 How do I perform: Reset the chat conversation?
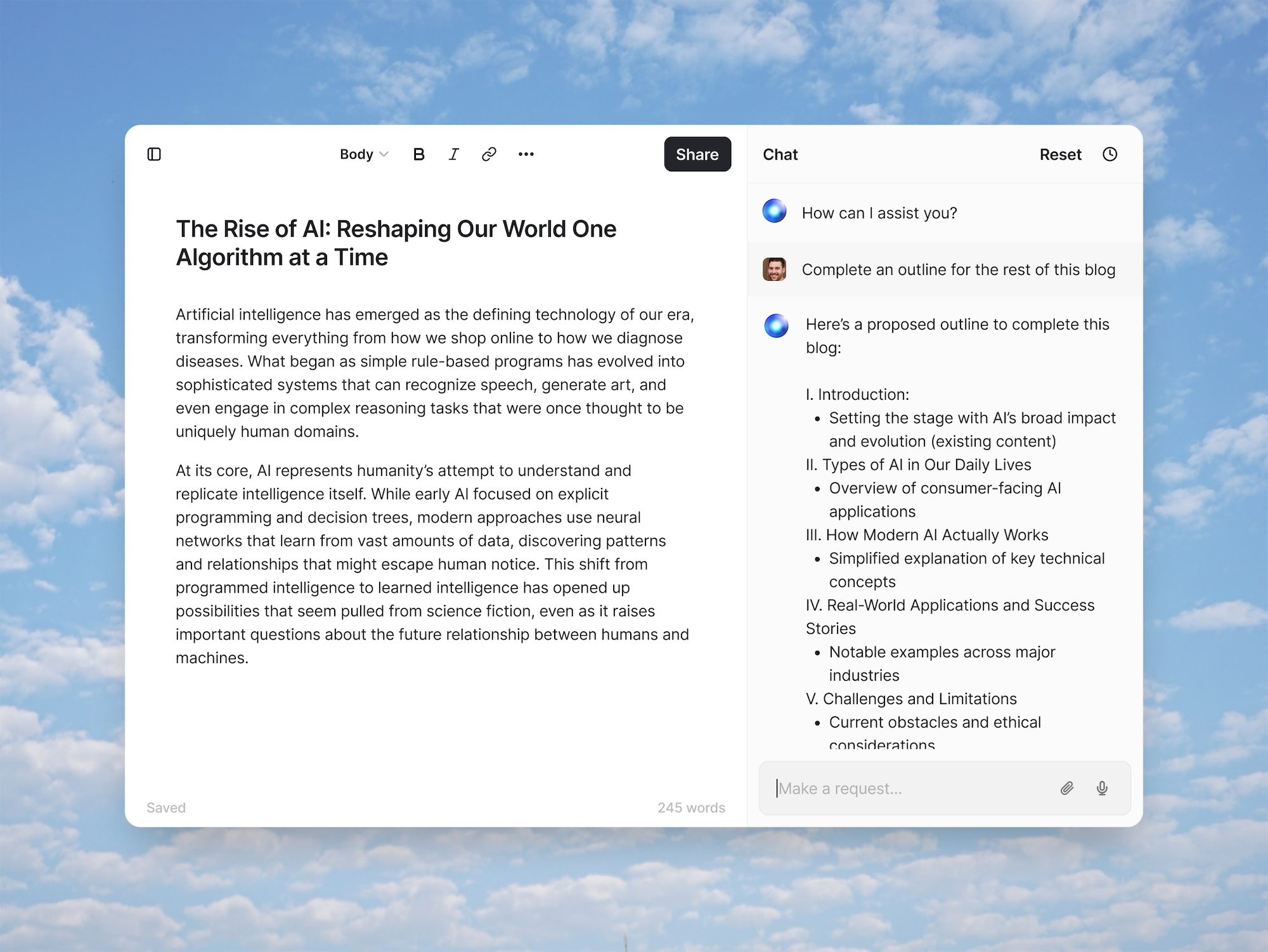[1060, 154]
